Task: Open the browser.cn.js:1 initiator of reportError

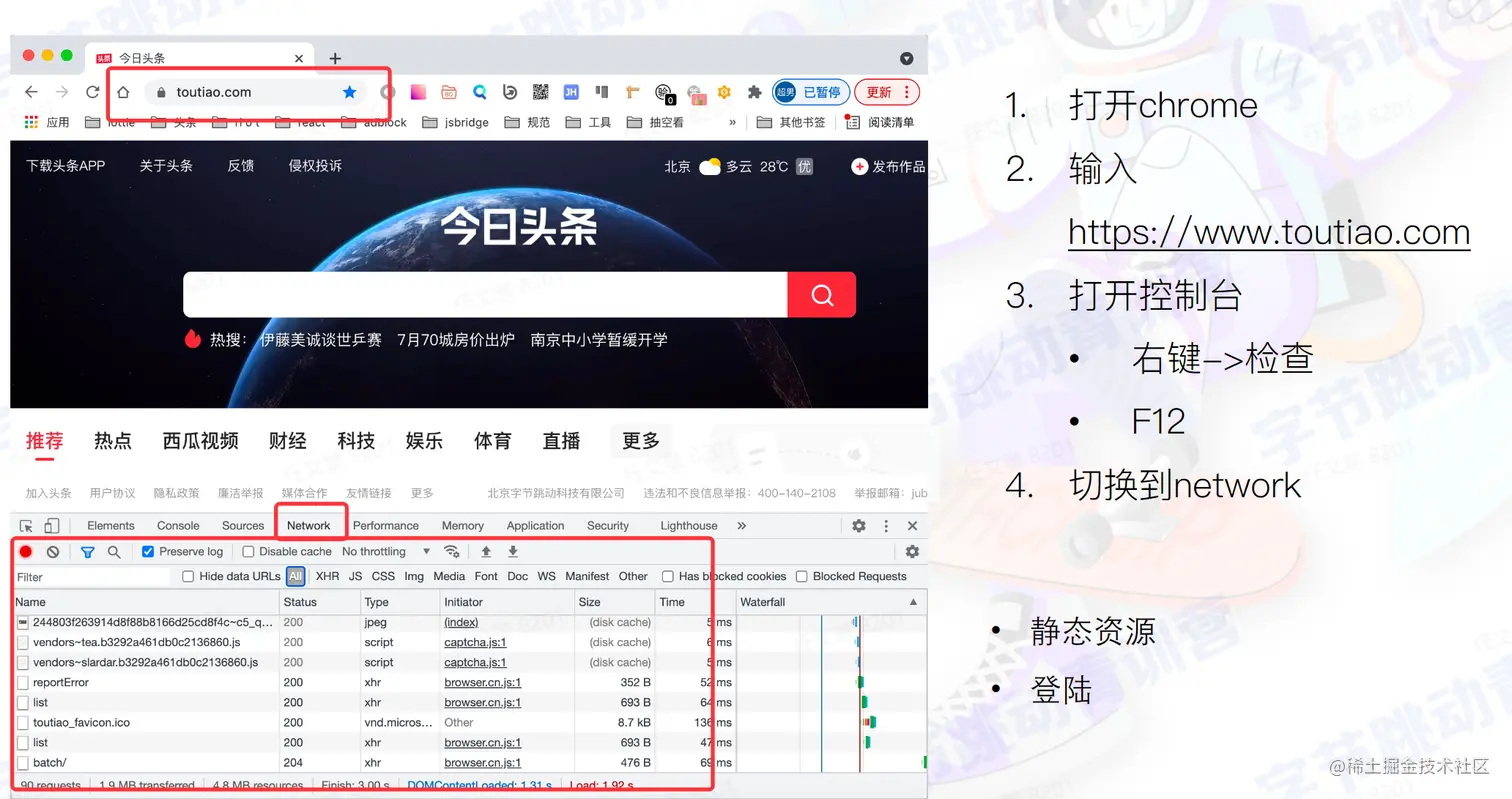Action: (483, 682)
